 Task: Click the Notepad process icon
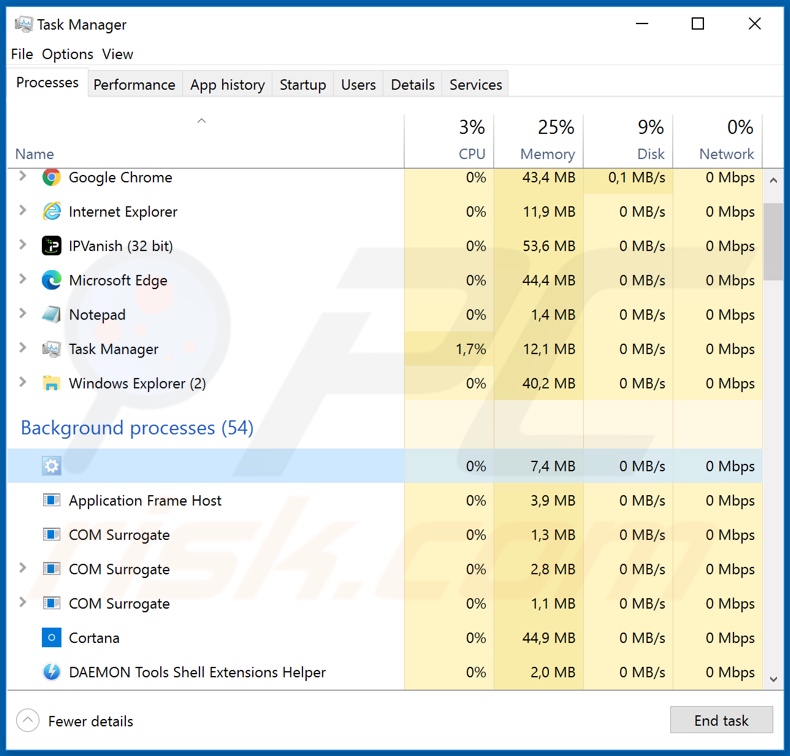click(x=51, y=314)
